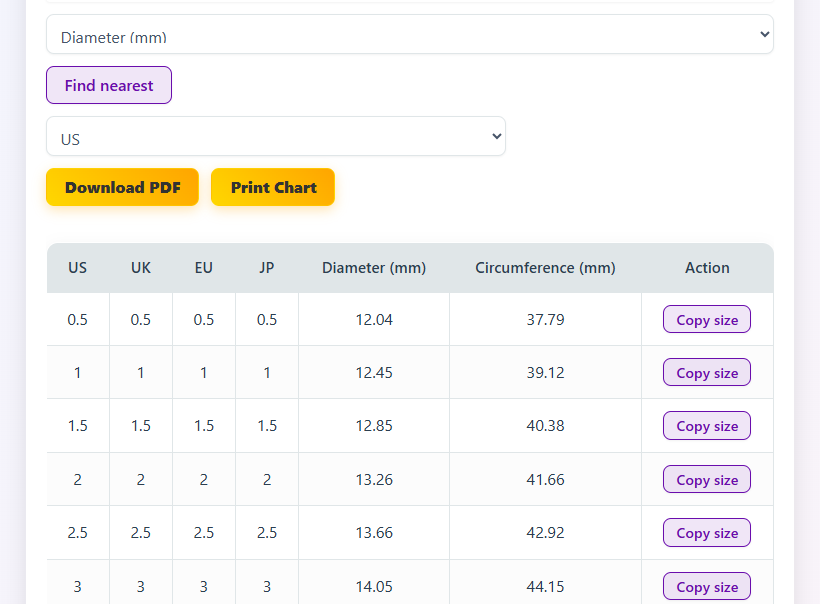Click the Find nearest button

[x=109, y=85]
